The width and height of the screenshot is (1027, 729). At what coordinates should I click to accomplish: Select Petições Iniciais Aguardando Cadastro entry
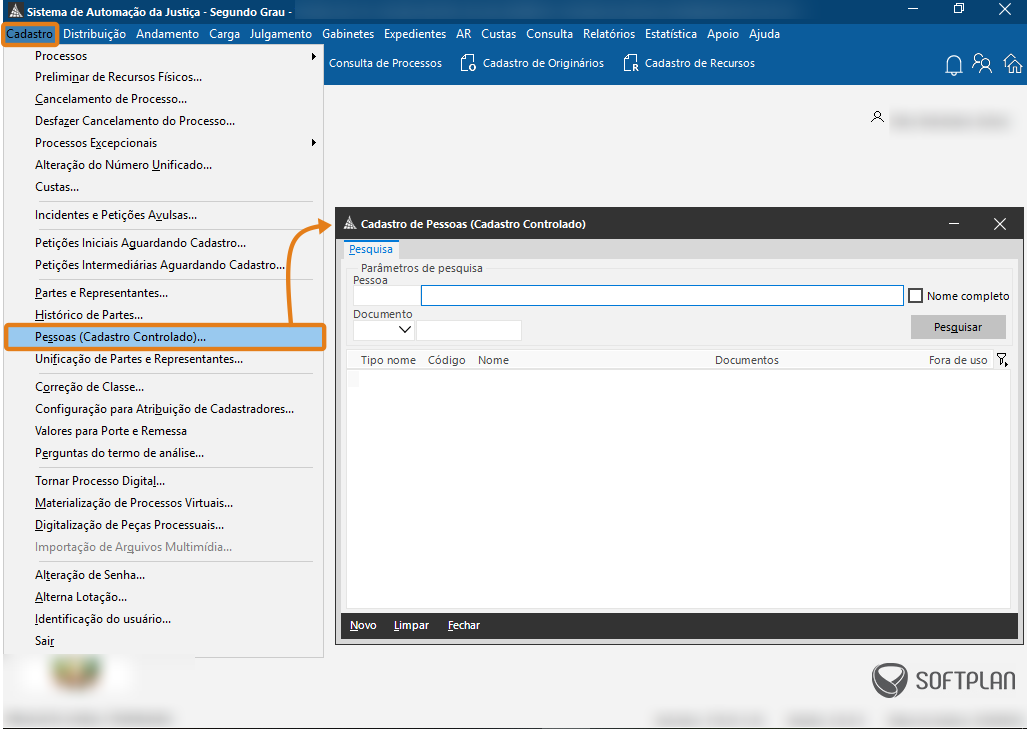140,243
